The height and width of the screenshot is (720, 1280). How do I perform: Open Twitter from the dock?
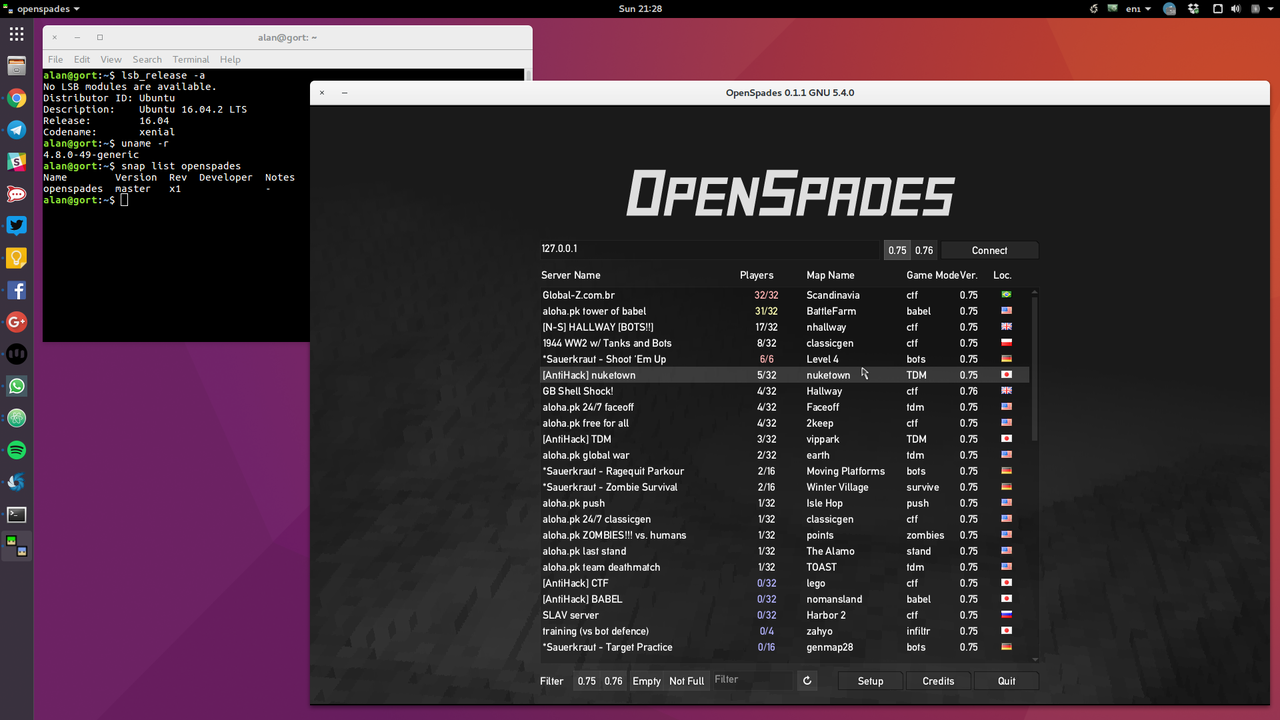(16, 226)
